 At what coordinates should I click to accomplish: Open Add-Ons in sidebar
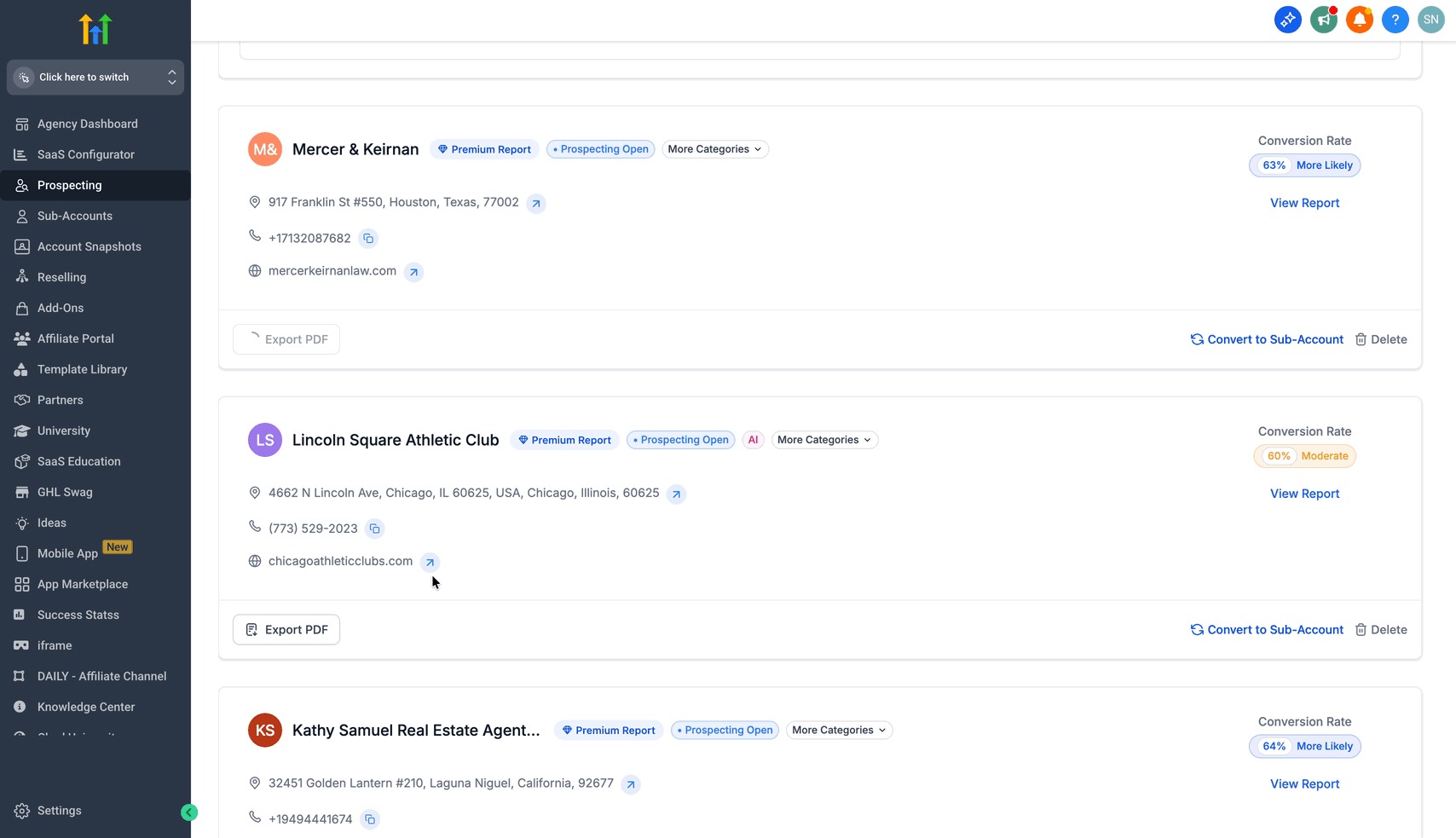(x=95, y=308)
